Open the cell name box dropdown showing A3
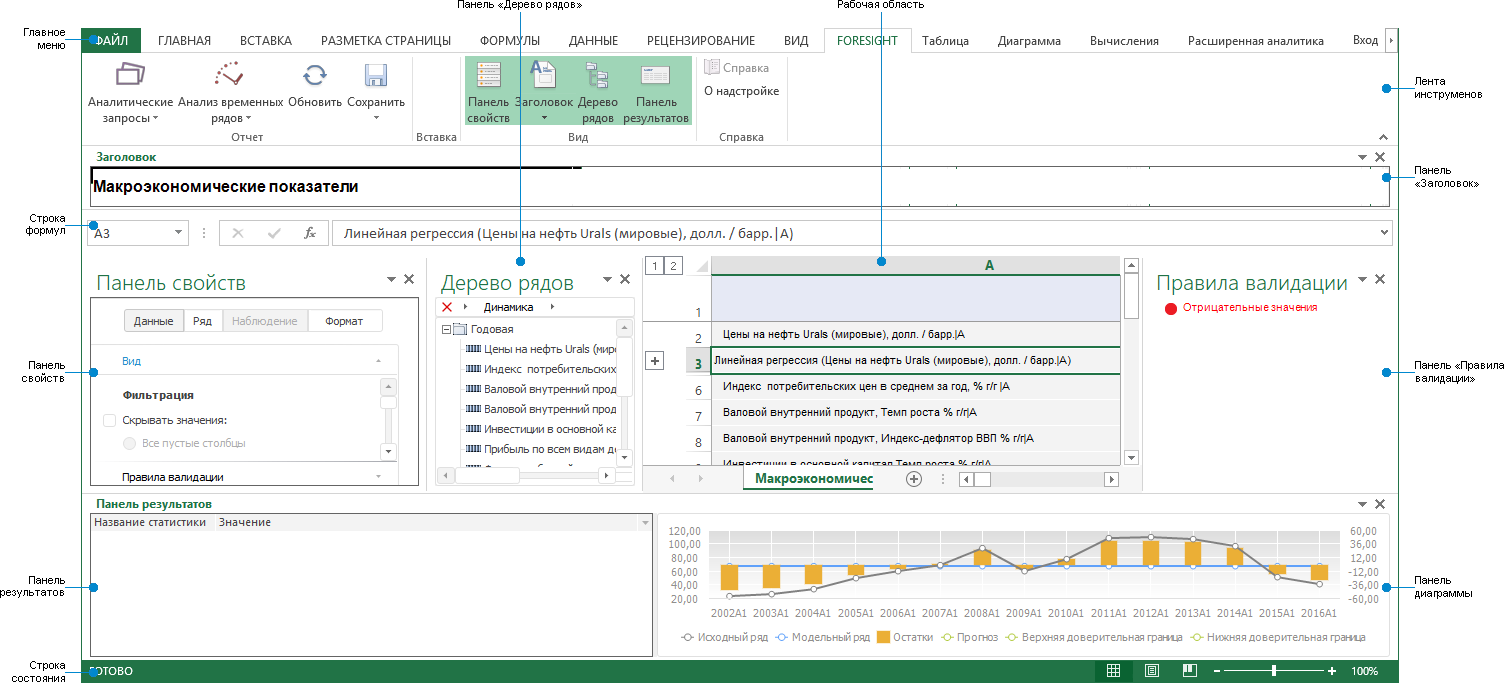 pyautogui.click(x=179, y=232)
